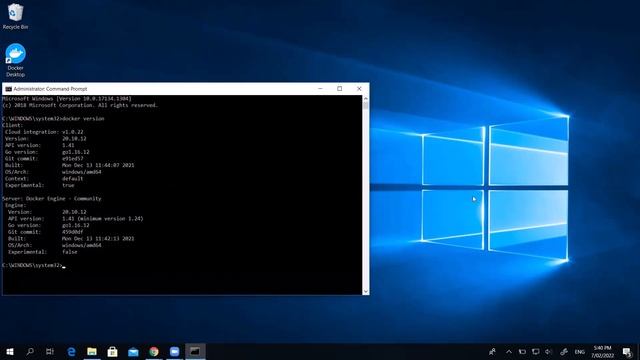Click the Command Prompt scroll down arrow
Viewport: 640px width, 360px height.
(x=365, y=291)
